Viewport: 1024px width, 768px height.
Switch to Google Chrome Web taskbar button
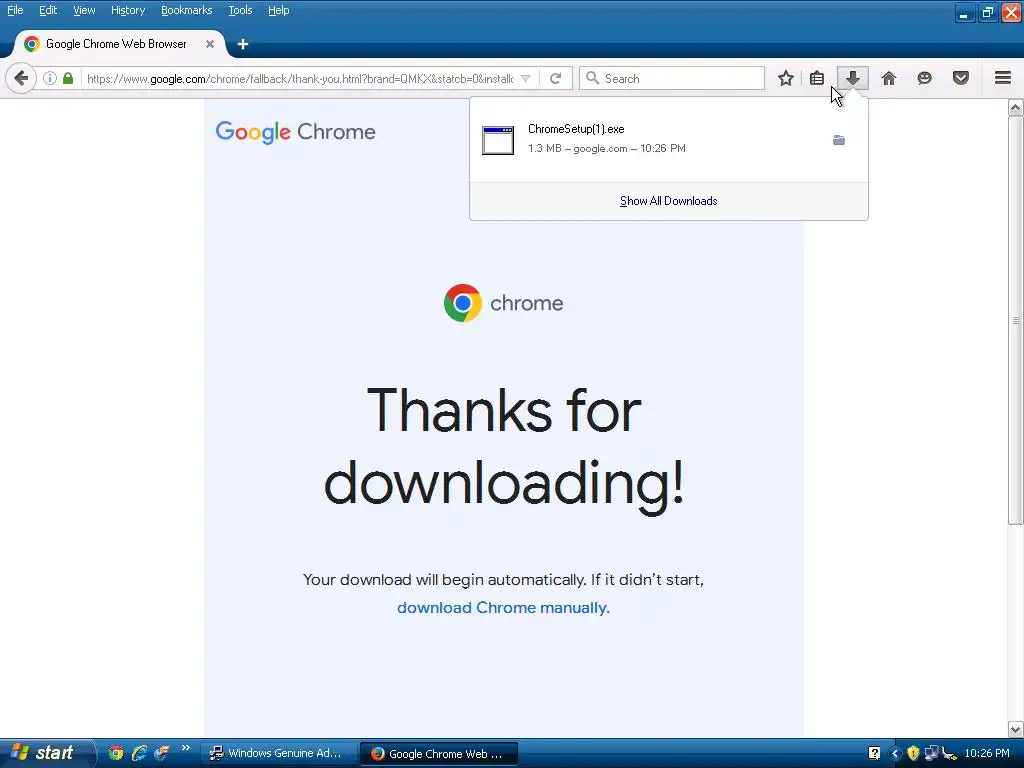439,754
